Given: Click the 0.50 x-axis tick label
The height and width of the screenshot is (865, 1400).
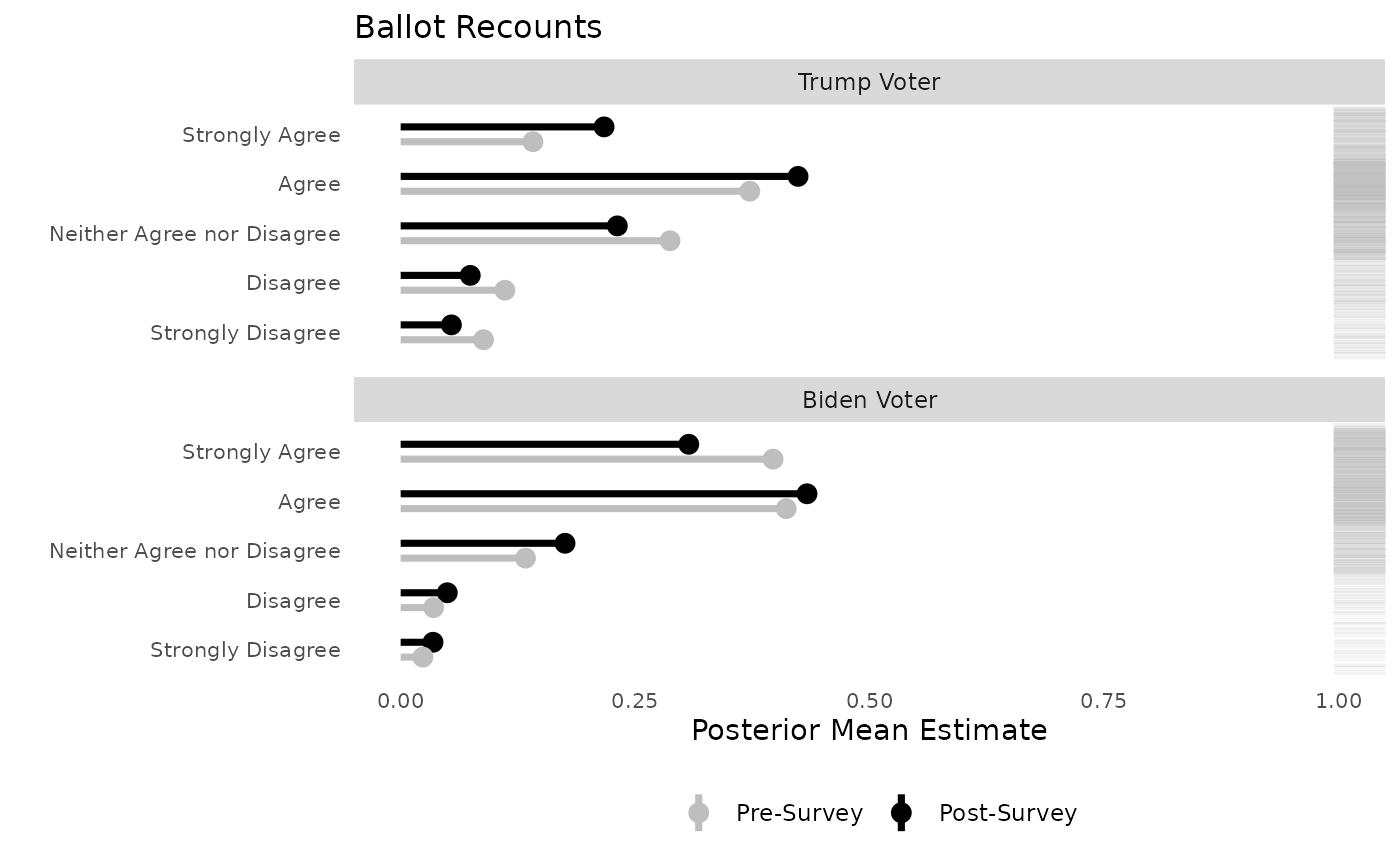Looking at the screenshot, I should coord(869,702).
